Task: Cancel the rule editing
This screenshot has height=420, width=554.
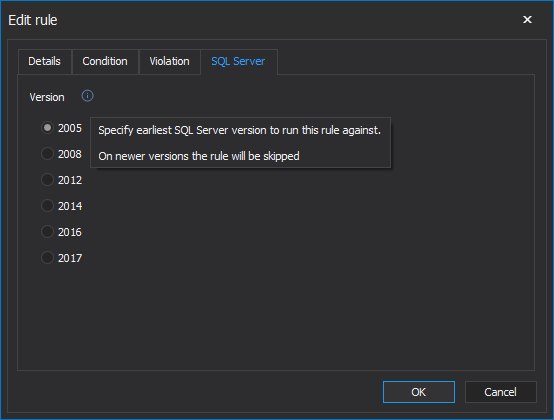Action: coord(500,392)
